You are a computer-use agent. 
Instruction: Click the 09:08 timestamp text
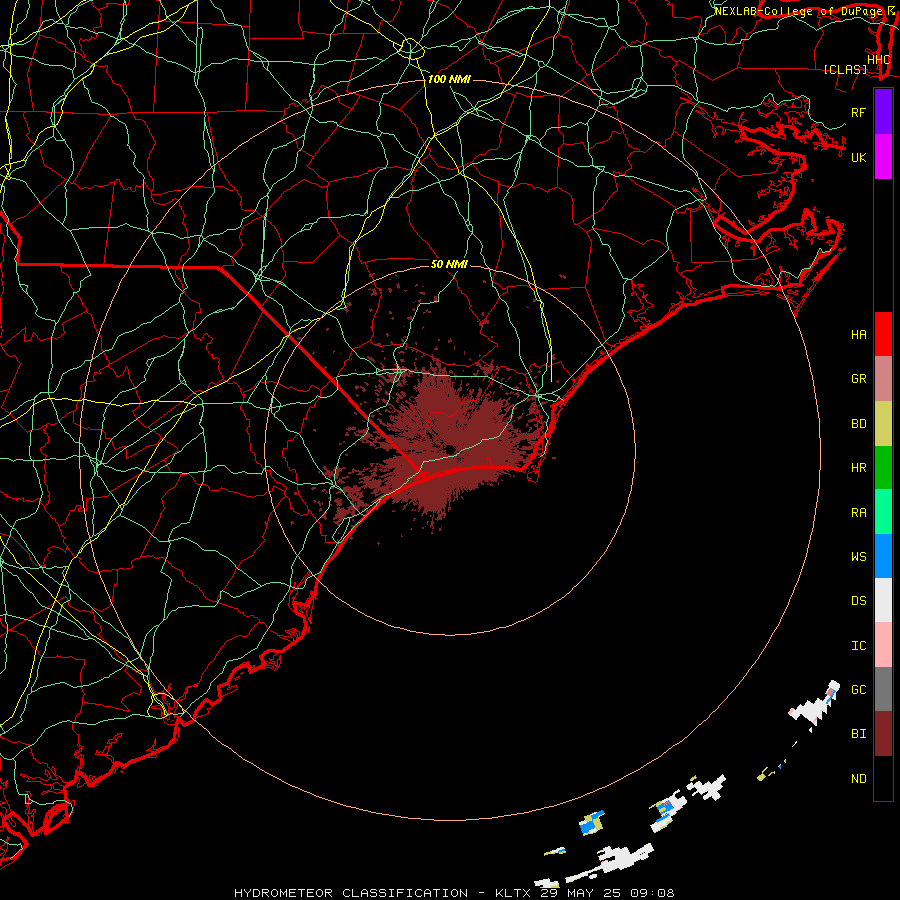652,893
